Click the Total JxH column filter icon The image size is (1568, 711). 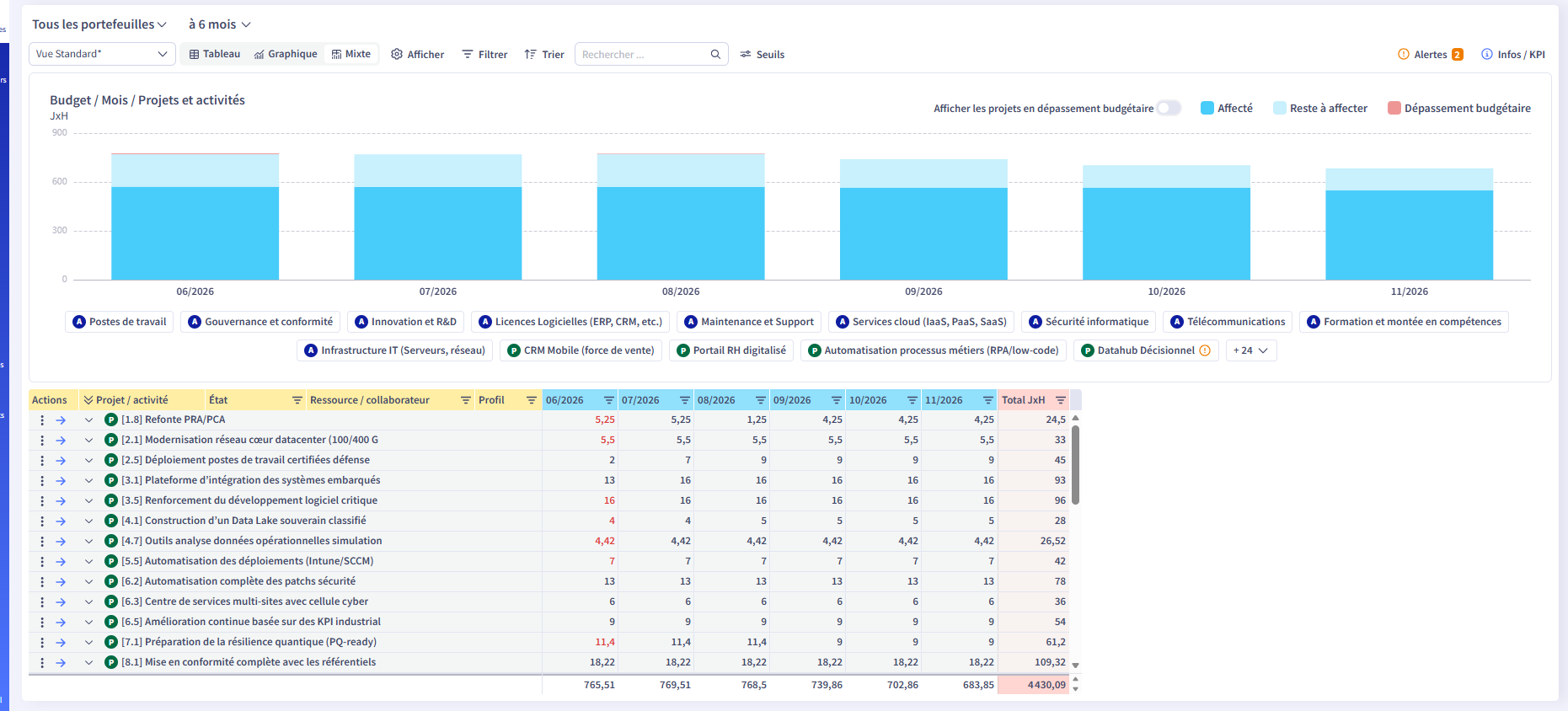pos(1061,400)
